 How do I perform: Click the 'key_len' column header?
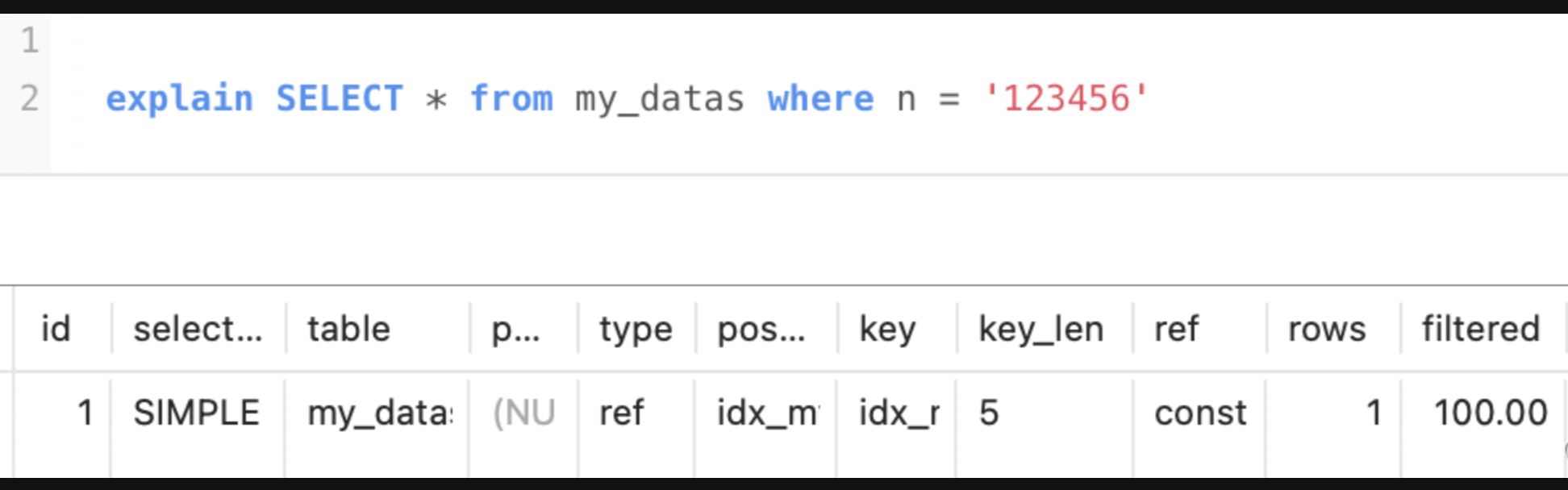(x=1040, y=329)
